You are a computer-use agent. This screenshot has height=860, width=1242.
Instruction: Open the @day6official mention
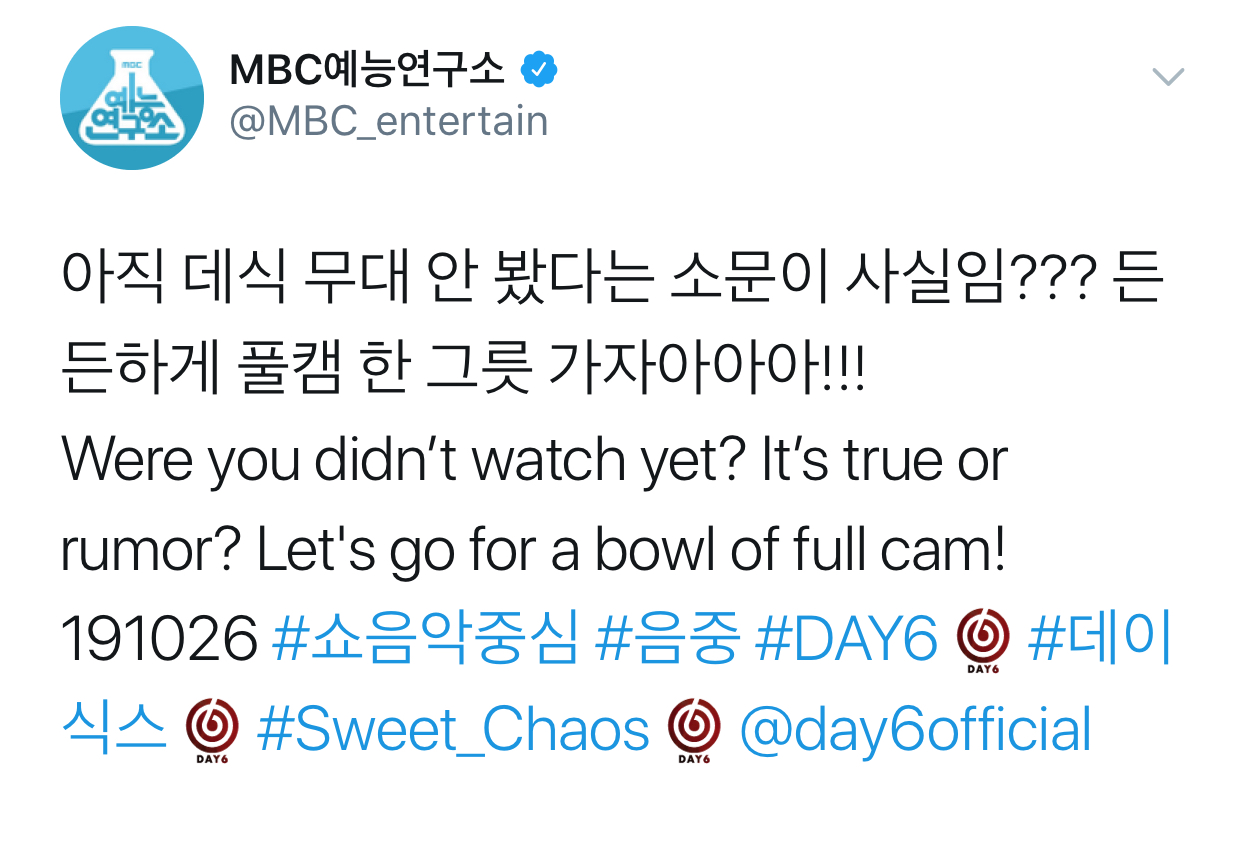(x=914, y=731)
